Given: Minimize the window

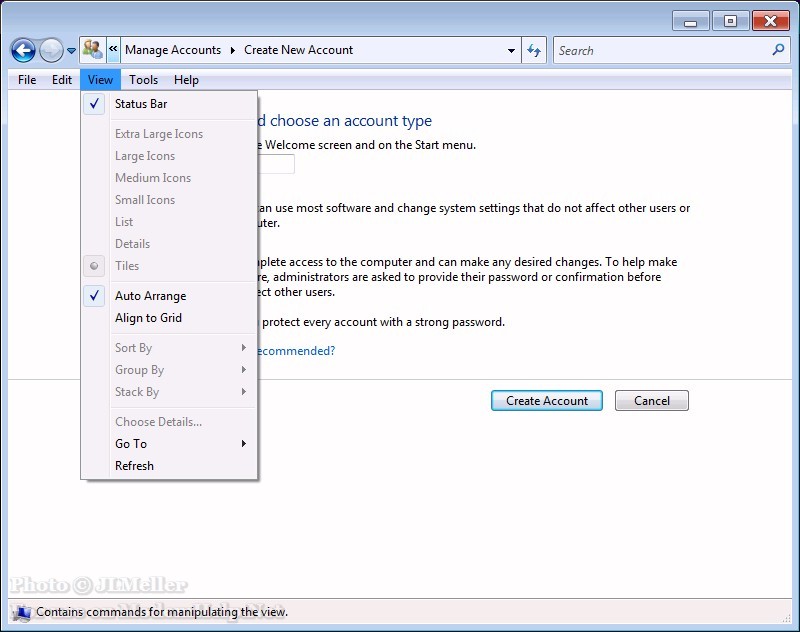Looking at the screenshot, I should coord(690,21).
